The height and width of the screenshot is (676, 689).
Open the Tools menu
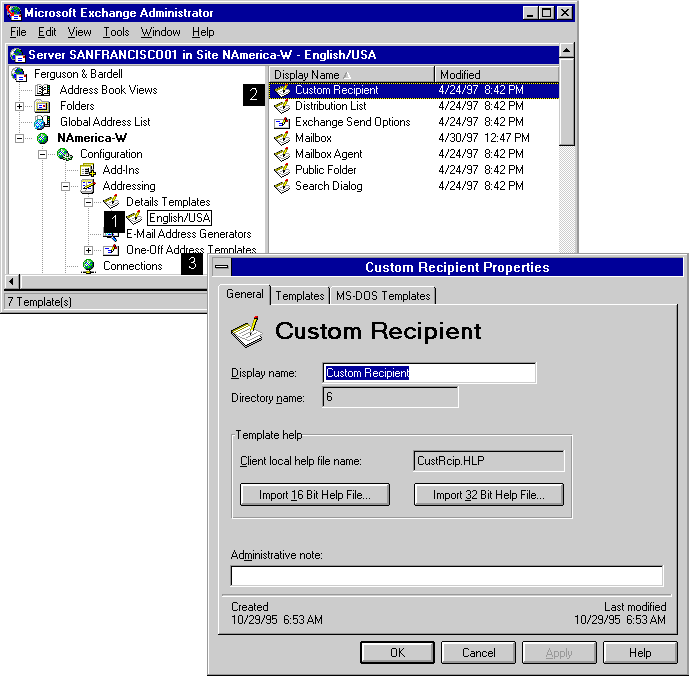pos(116,32)
